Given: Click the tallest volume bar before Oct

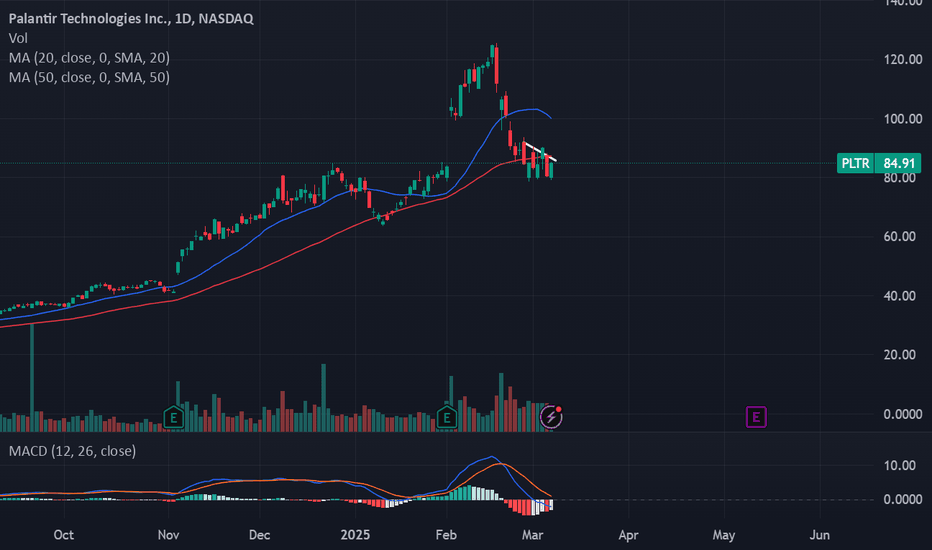Looking at the screenshot, I should pyautogui.click(x=32, y=376).
